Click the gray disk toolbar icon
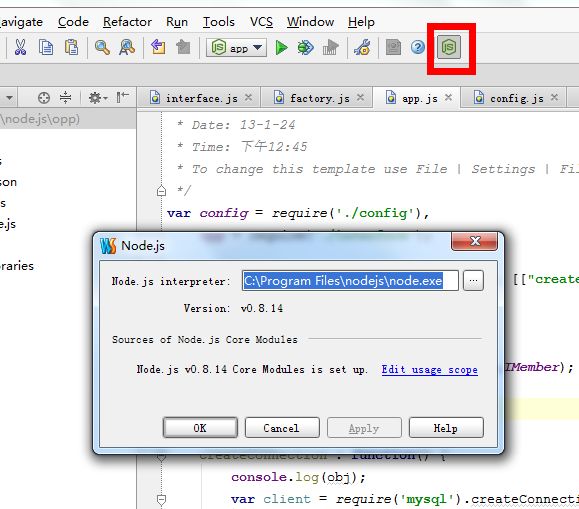 pos(393,47)
